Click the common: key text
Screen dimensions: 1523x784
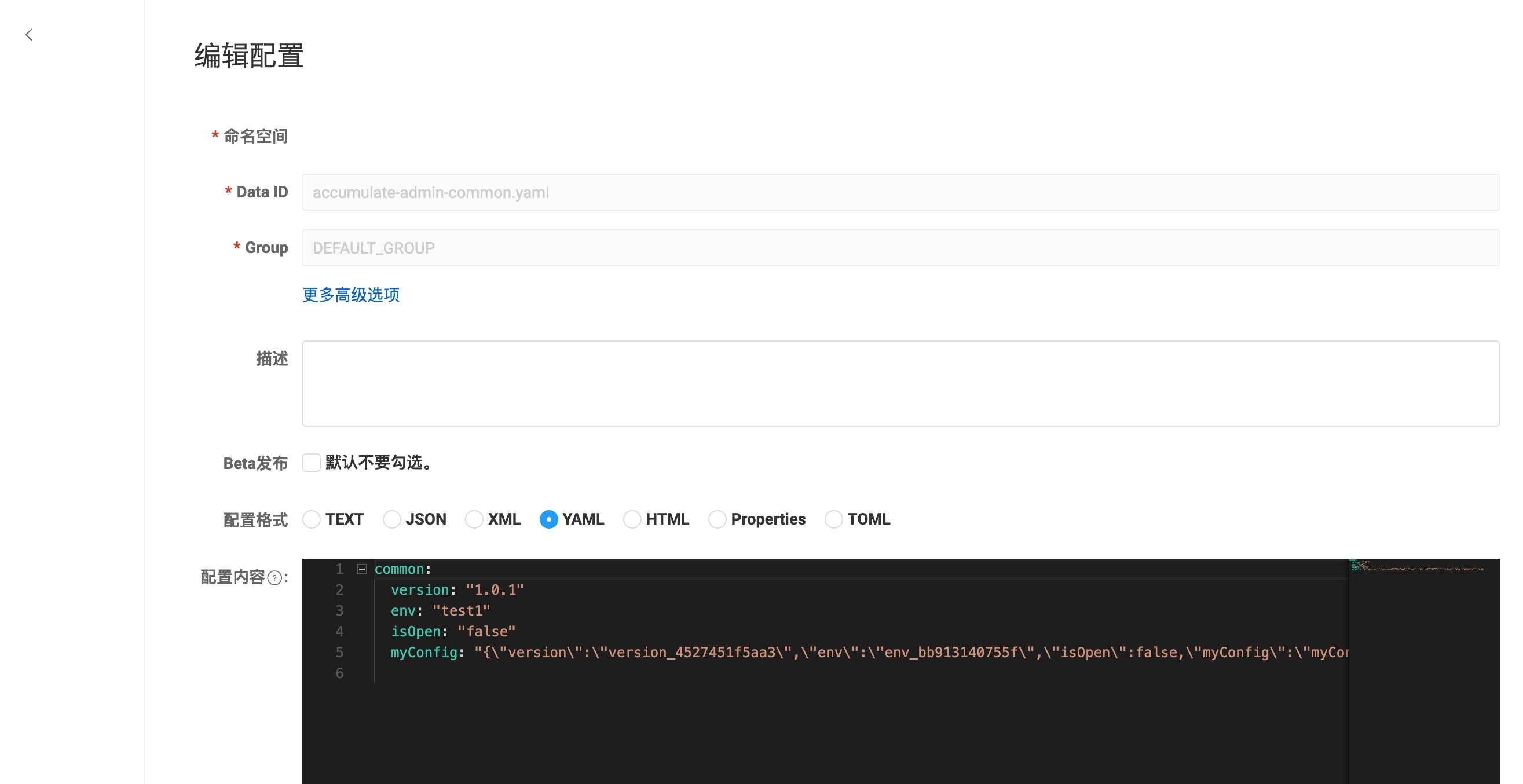point(403,569)
